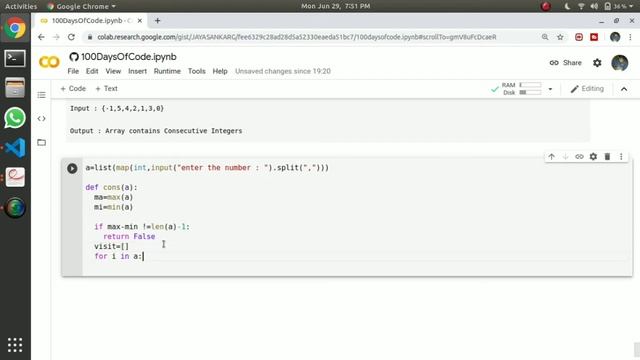Open the File menu
This screenshot has height=360, width=640.
(73, 71)
